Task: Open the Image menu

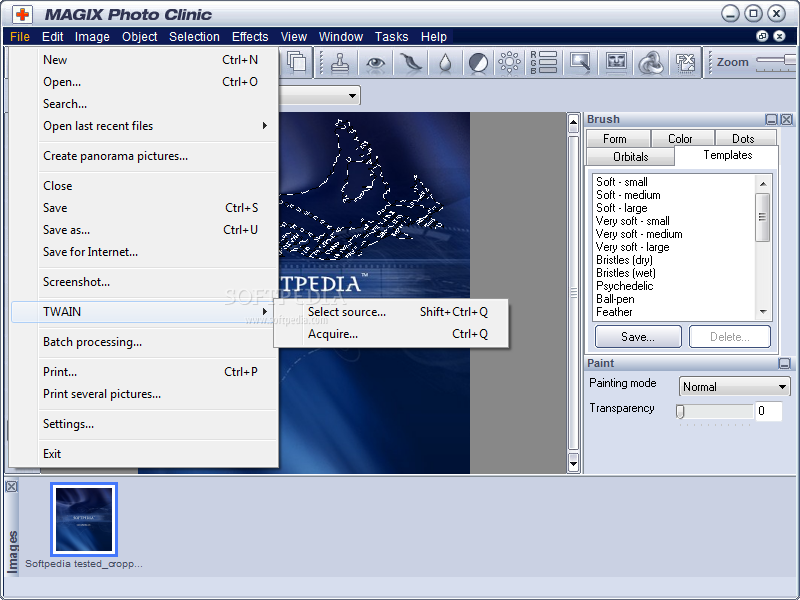Action: (92, 37)
